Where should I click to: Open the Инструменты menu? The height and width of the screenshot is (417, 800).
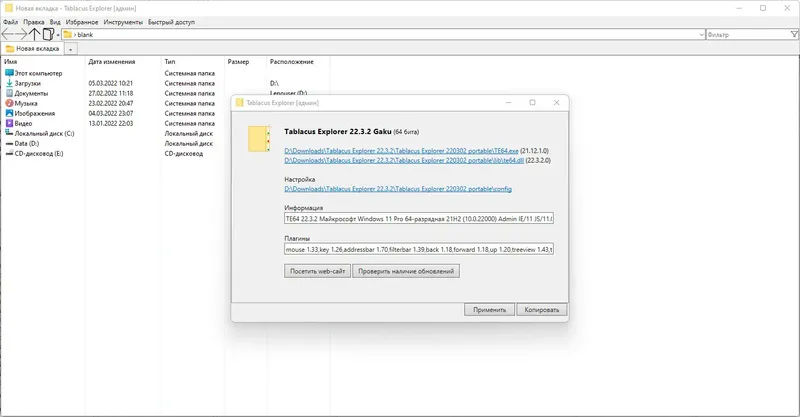(123, 22)
